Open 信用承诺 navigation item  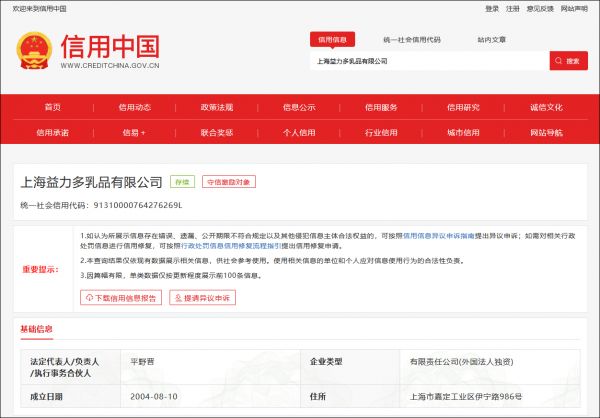pyautogui.click(x=52, y=132)
